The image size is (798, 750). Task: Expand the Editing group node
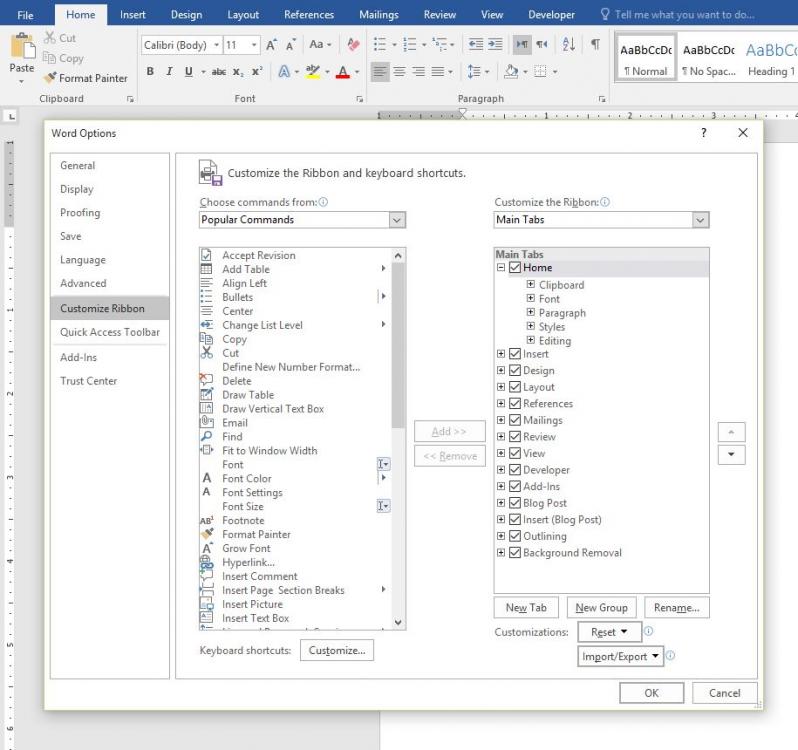coord(530,340)
